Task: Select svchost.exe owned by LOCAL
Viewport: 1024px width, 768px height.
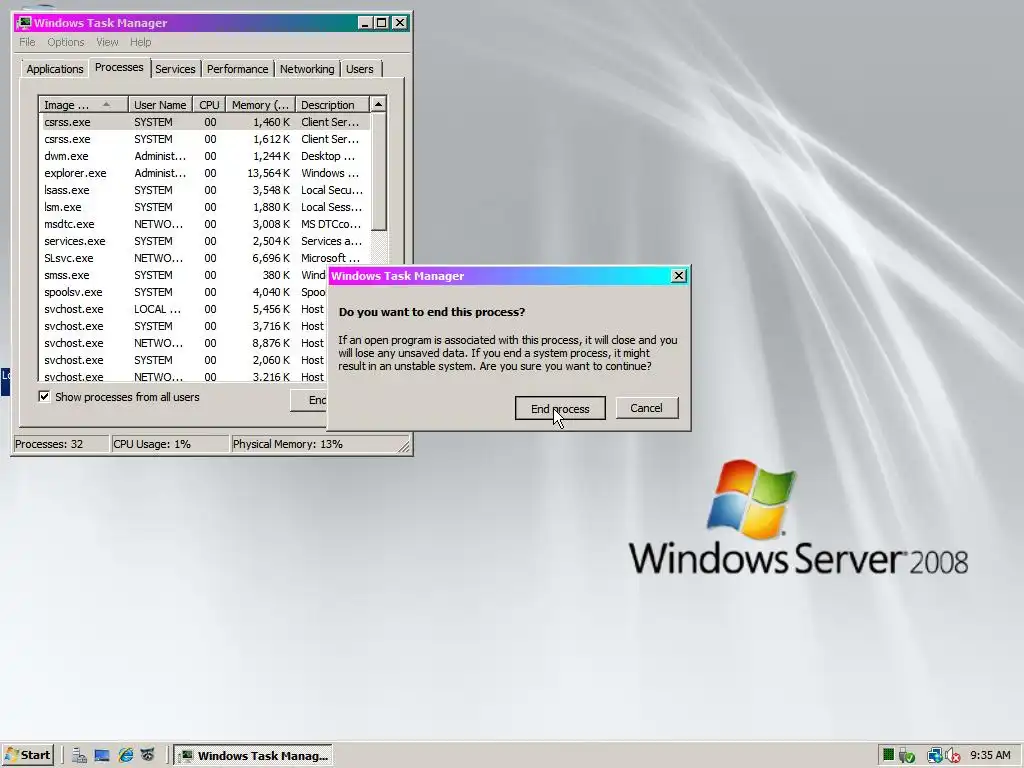Action: pos(183,309)
